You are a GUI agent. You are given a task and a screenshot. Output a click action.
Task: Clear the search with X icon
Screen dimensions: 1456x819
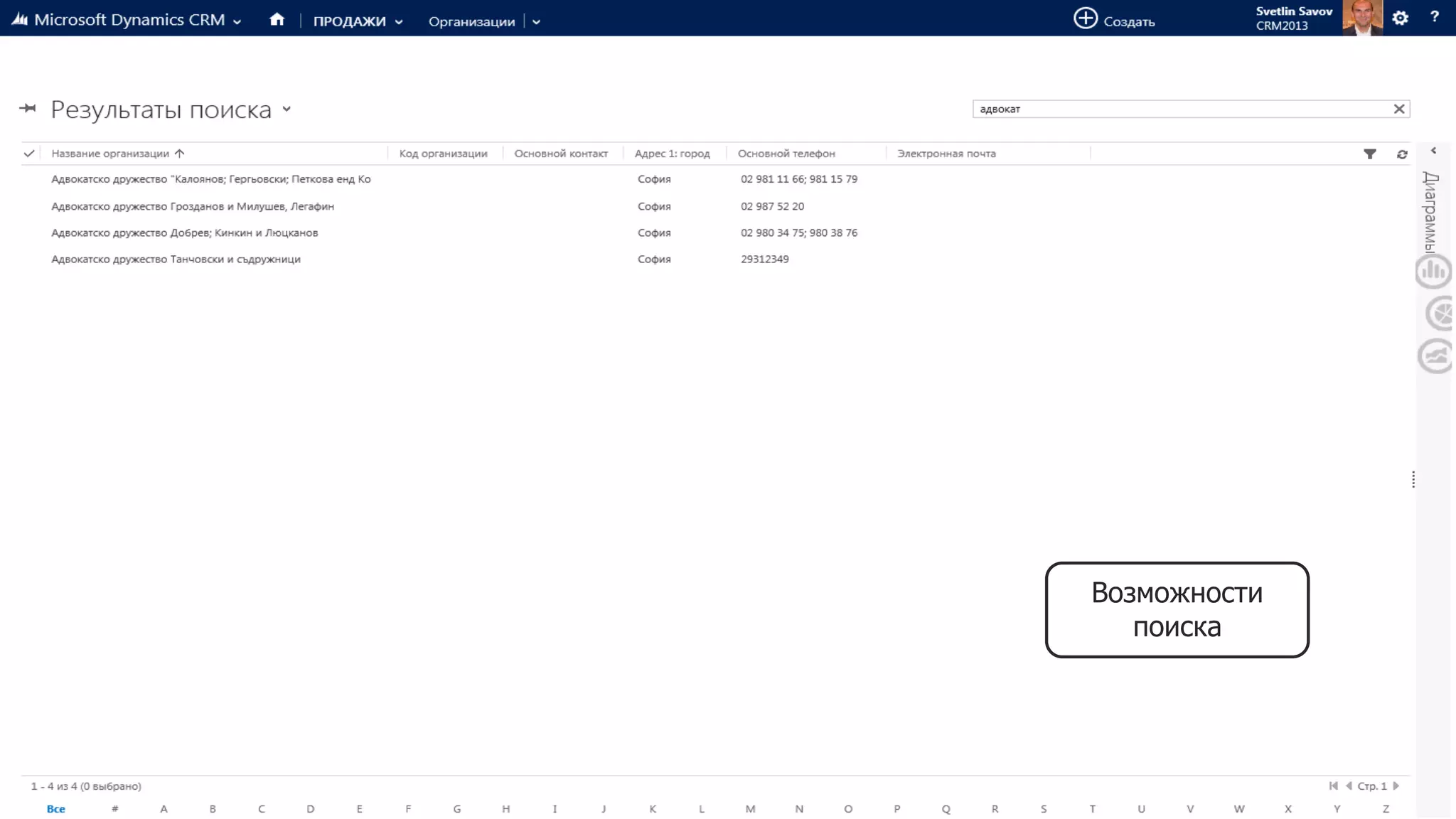pos(1398,109)
